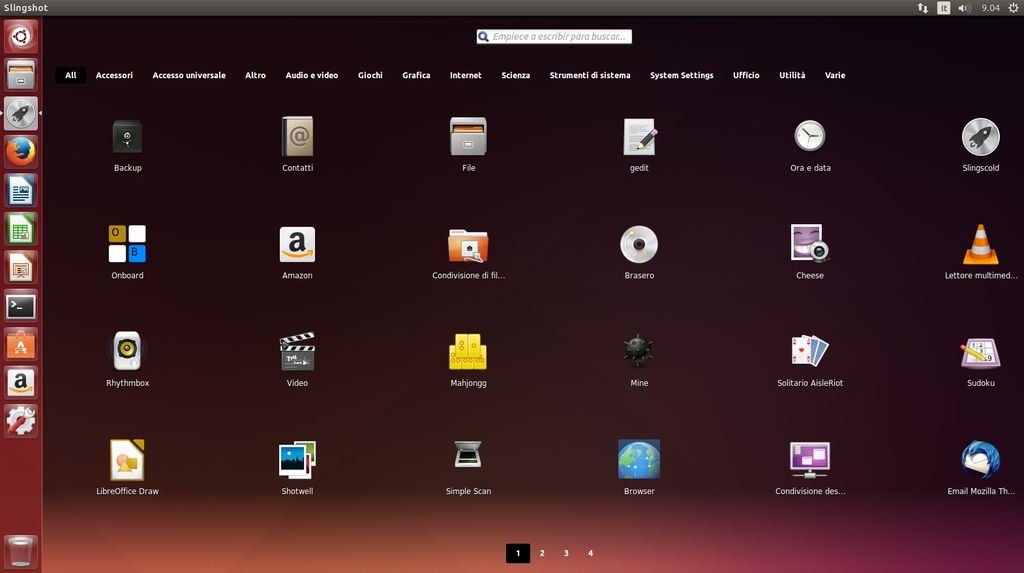Jump to page 4 of apps
Image resolution: width=1024 pixels, height=573 pixels.
[590, 553]
